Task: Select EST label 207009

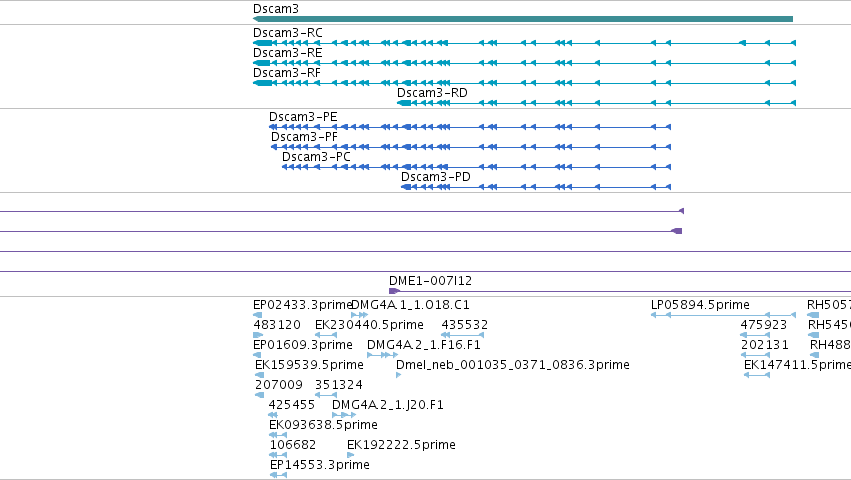Action: (278, 385)
